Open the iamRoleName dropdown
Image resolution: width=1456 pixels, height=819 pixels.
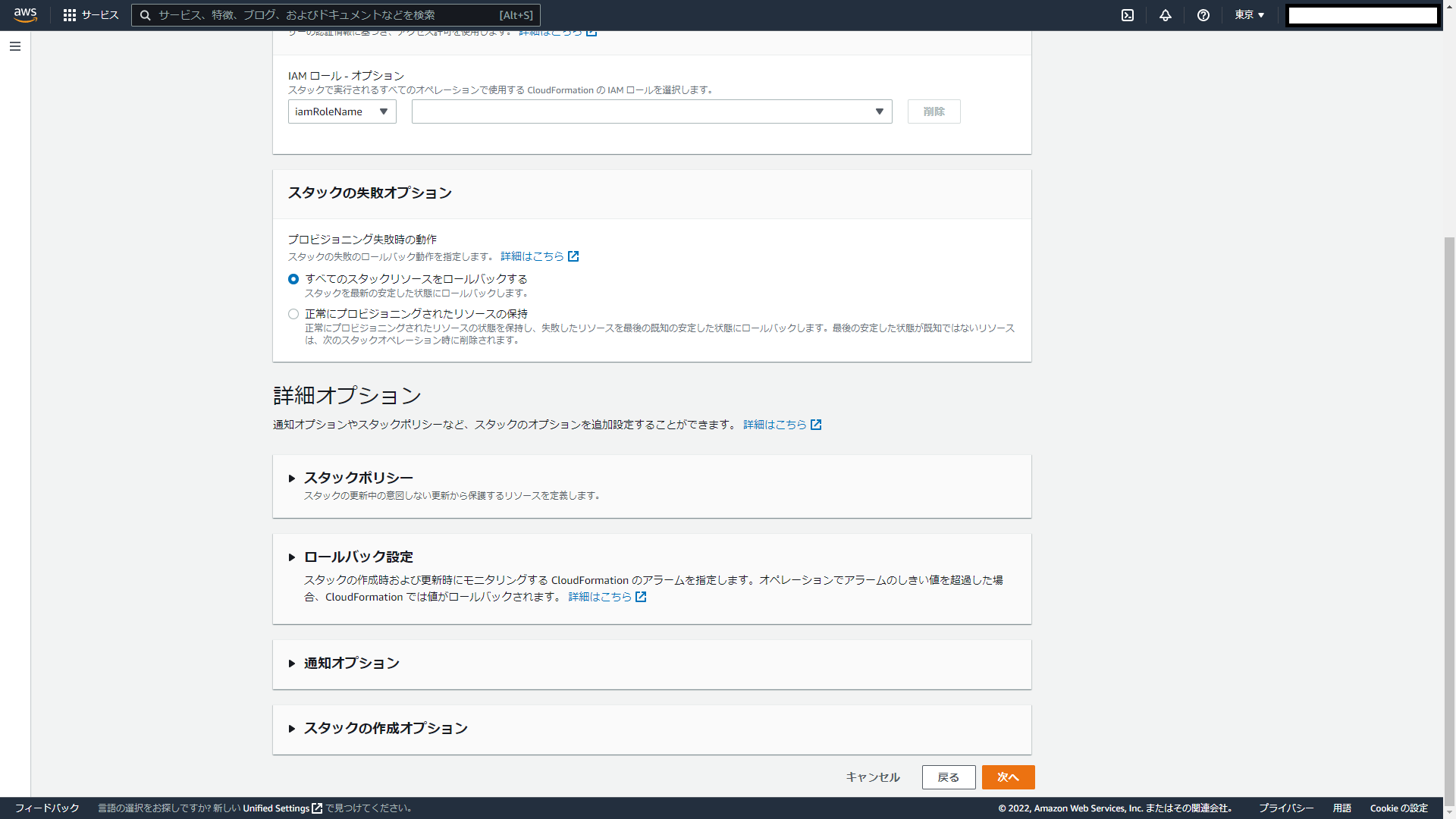342,111
